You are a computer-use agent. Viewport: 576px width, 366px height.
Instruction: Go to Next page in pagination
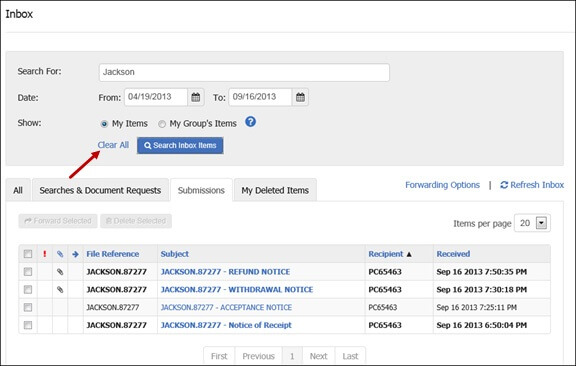click(x=318, y=356)
